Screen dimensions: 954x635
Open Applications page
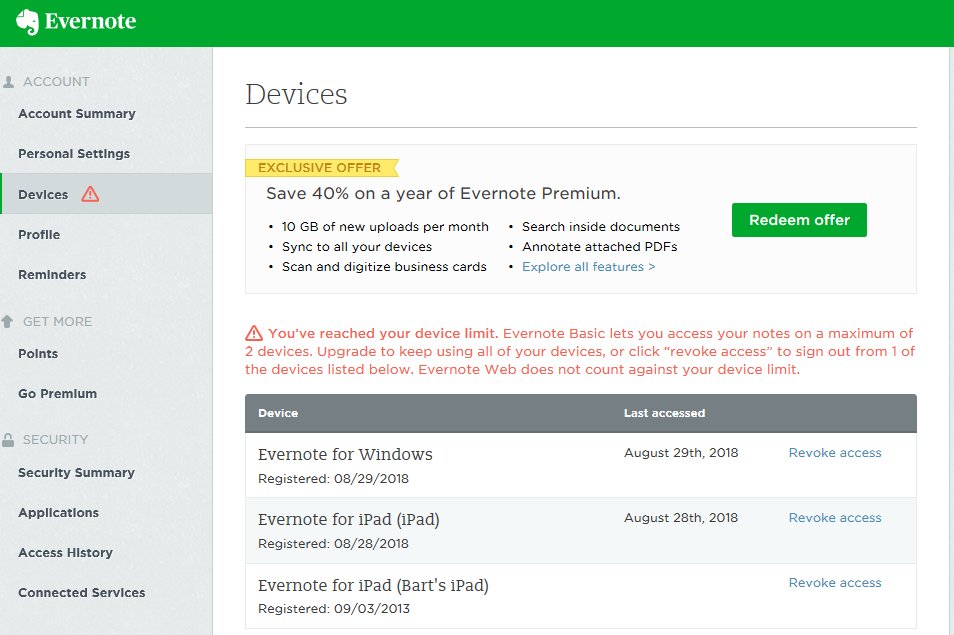point(58,513)
